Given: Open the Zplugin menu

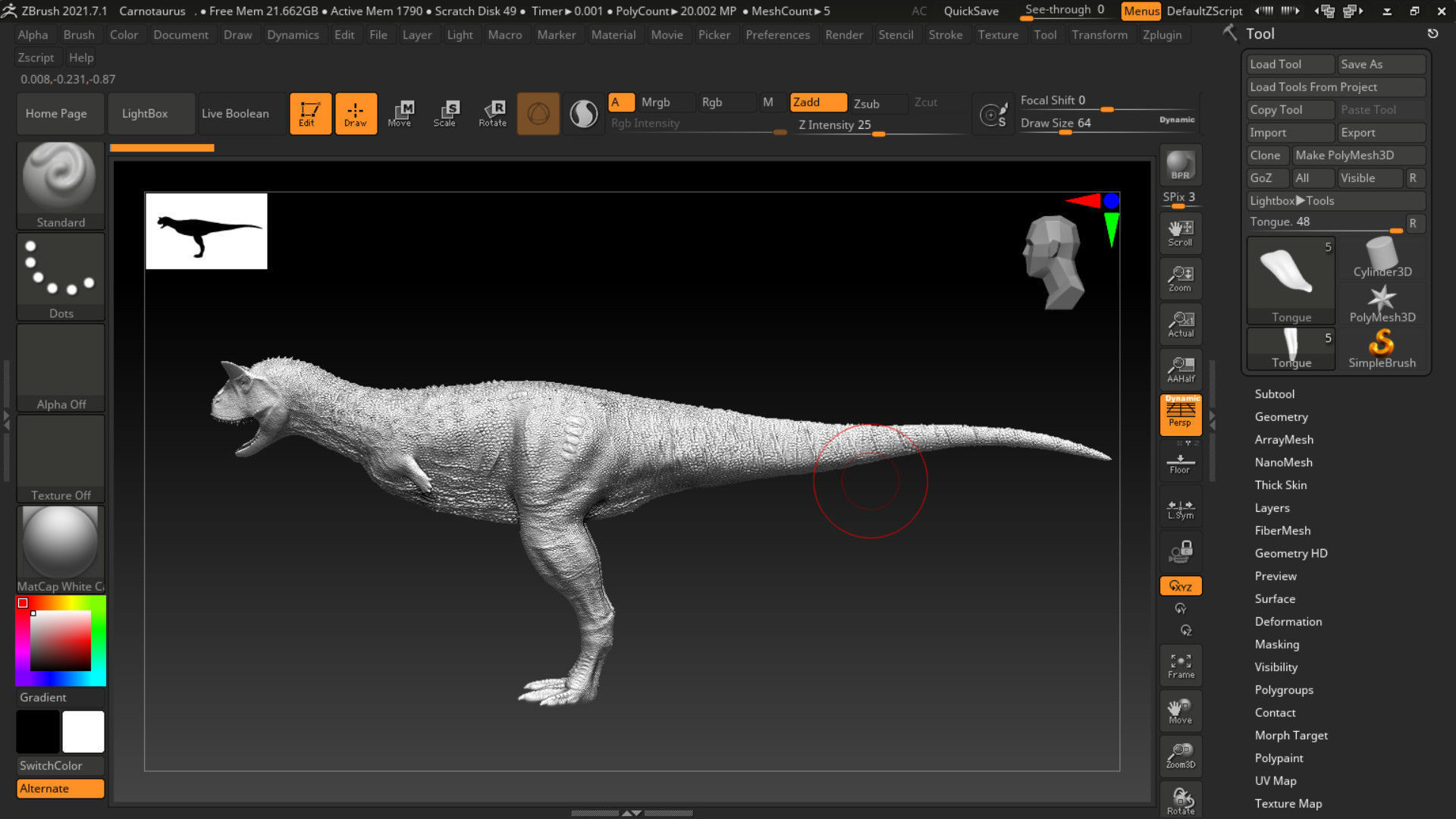Looking at the screenshot, I should pos(1162,35).
